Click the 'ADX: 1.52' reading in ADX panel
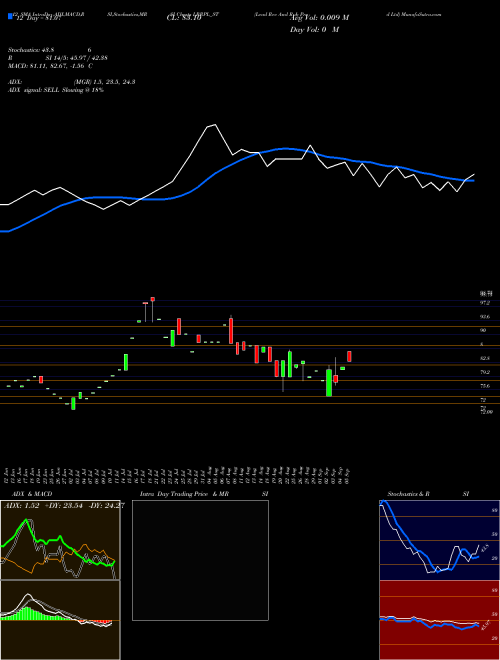This screenshot has height=660, width=500. 21,506
